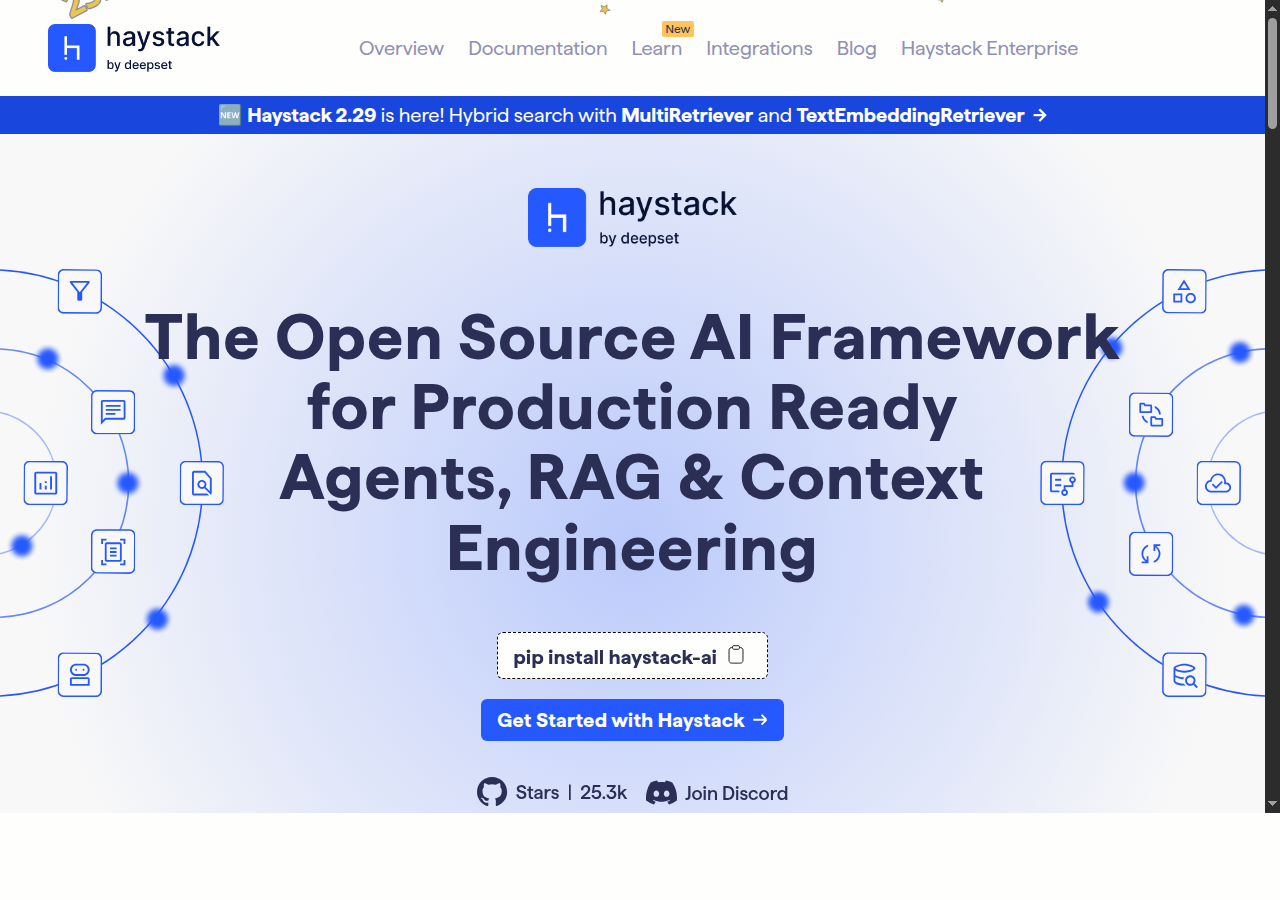The height and width of the screenshot is (900, 1280).
Task: Click the filter funnel icon
Action: click(x=80, y=291)
